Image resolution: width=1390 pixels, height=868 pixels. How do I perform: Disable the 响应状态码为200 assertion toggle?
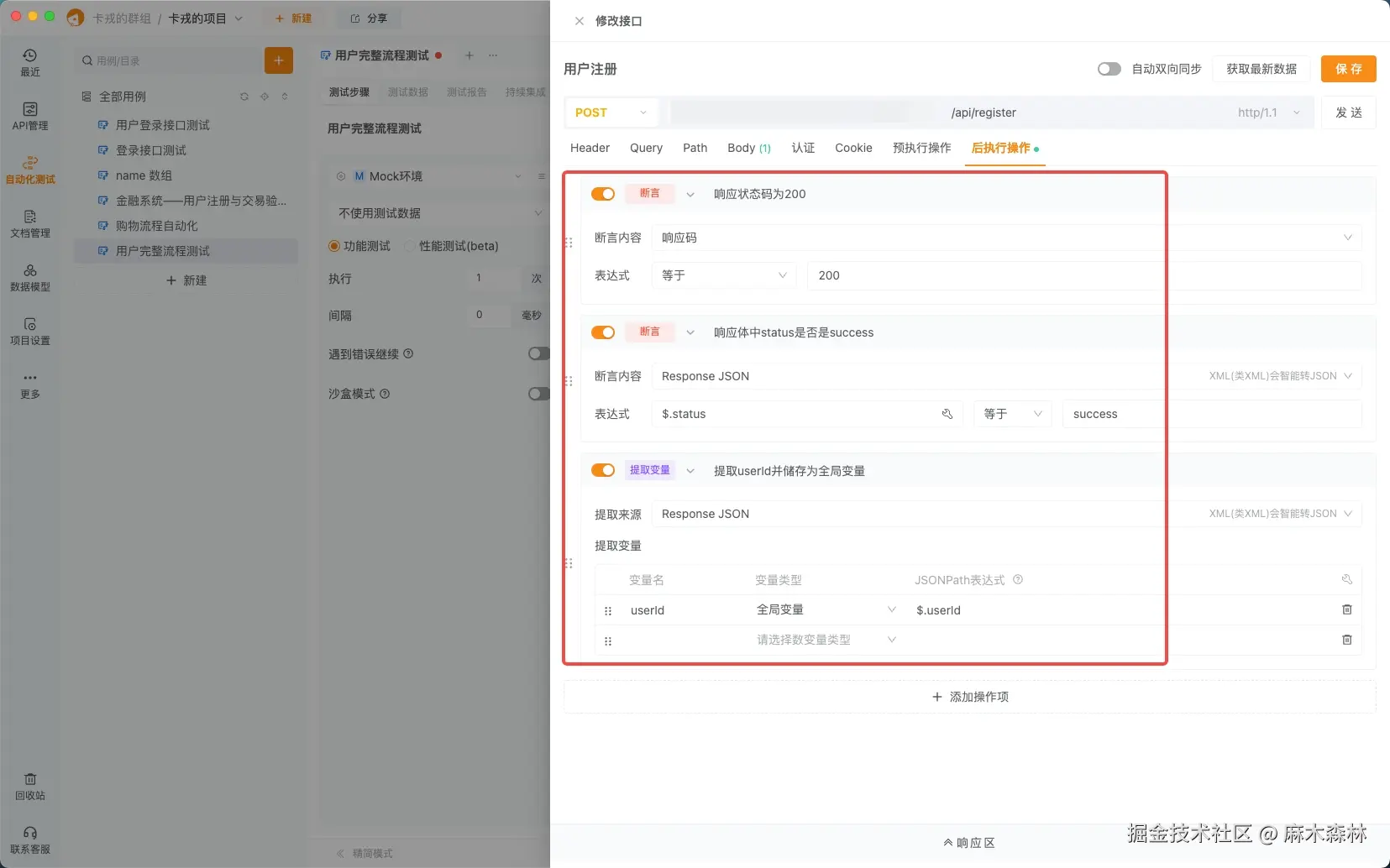tap(603, 194)
